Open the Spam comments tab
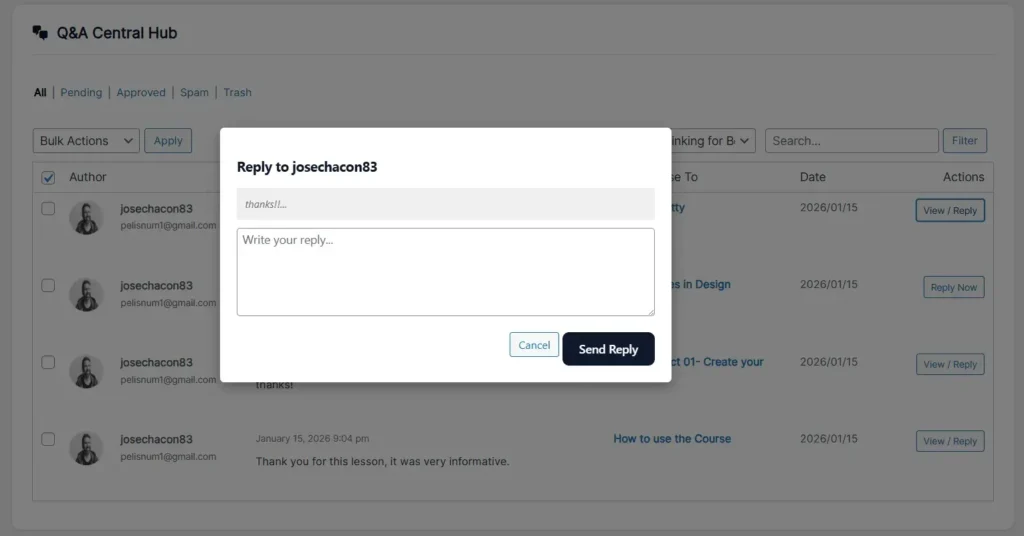 [195, 93]
